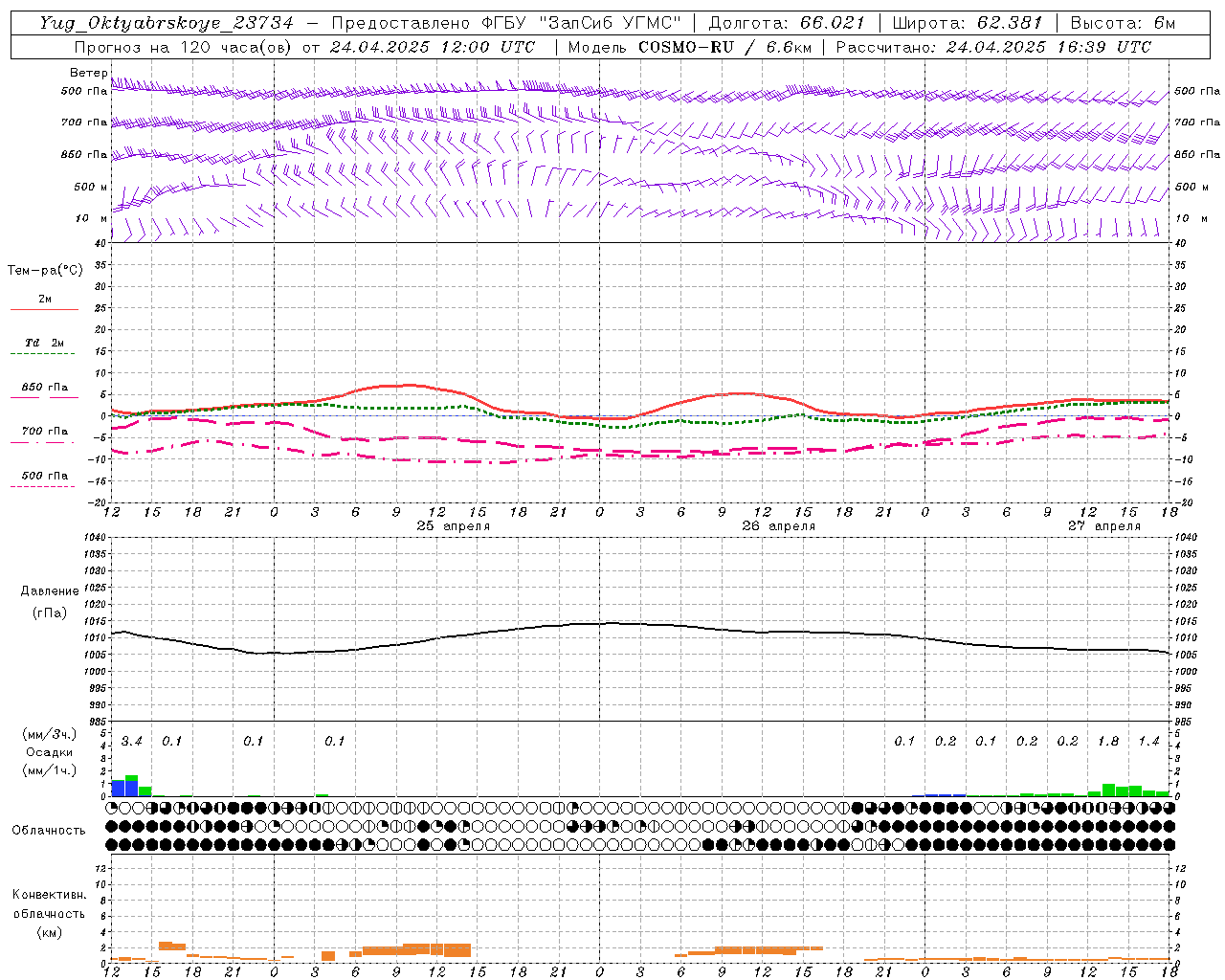Click the 3.4 precipitation total value
Screen dimensions: 1225x980
point(132,742)
